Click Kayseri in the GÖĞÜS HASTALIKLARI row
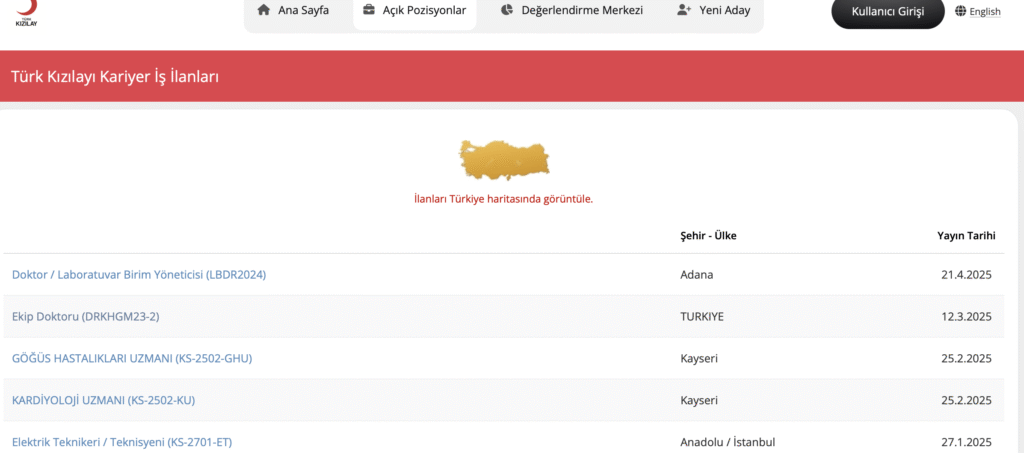Viewport: 1024px width, 453px height. 699,358
